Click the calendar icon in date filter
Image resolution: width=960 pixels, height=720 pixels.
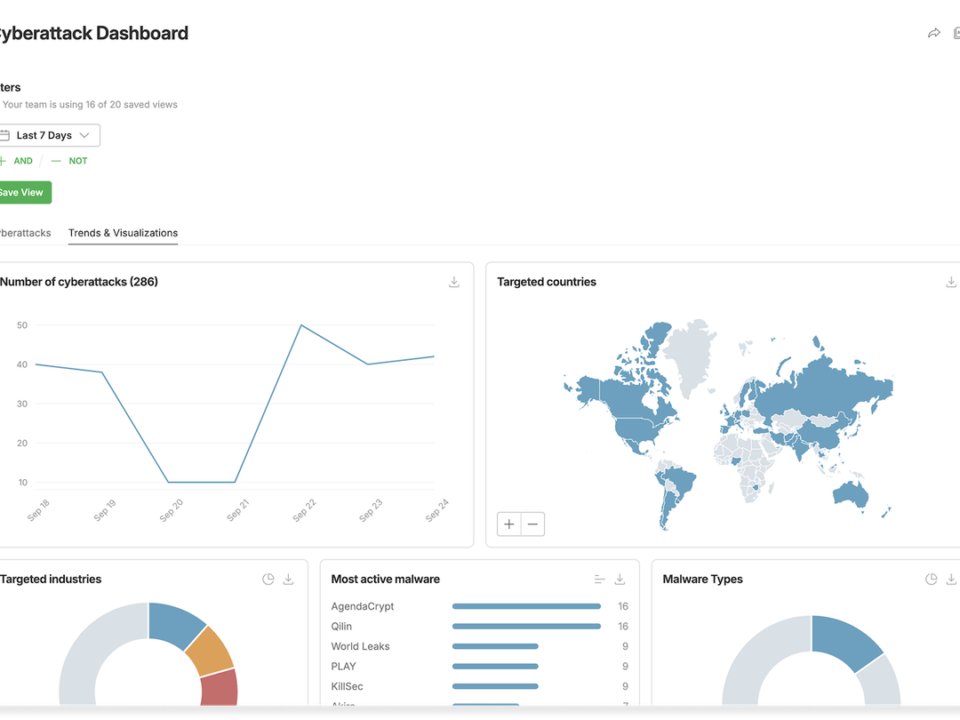[x=4, y=135]
